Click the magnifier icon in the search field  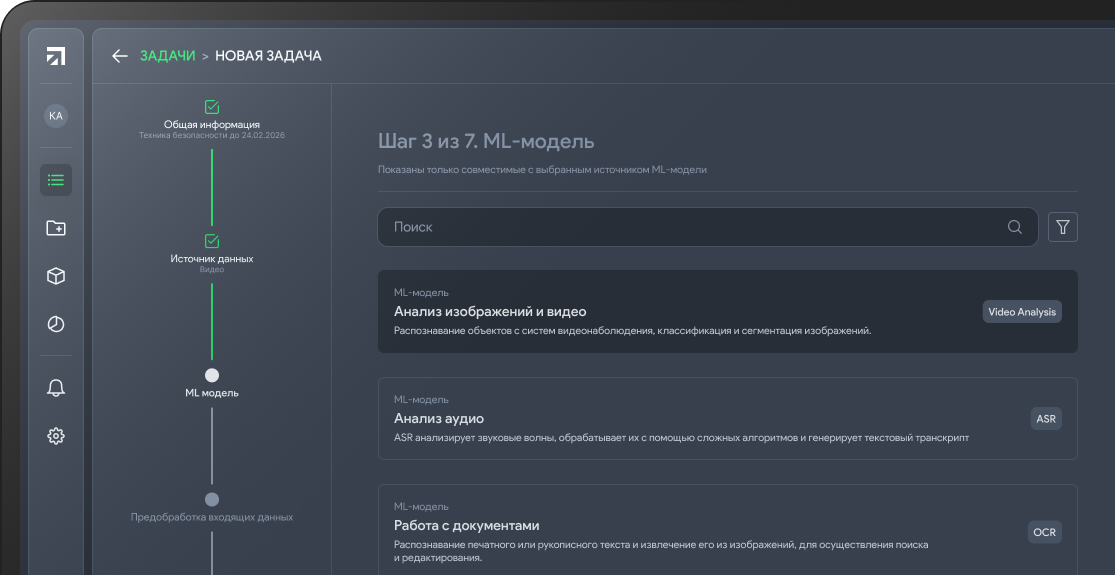tap(1015, 227)
